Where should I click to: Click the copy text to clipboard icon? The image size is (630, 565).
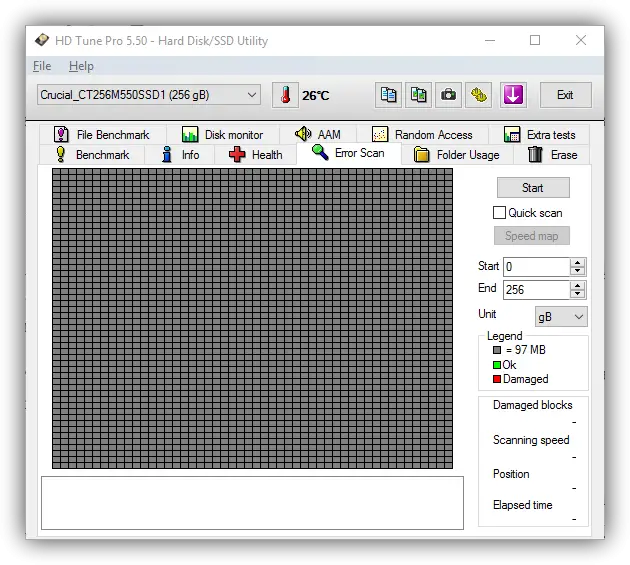388,95
